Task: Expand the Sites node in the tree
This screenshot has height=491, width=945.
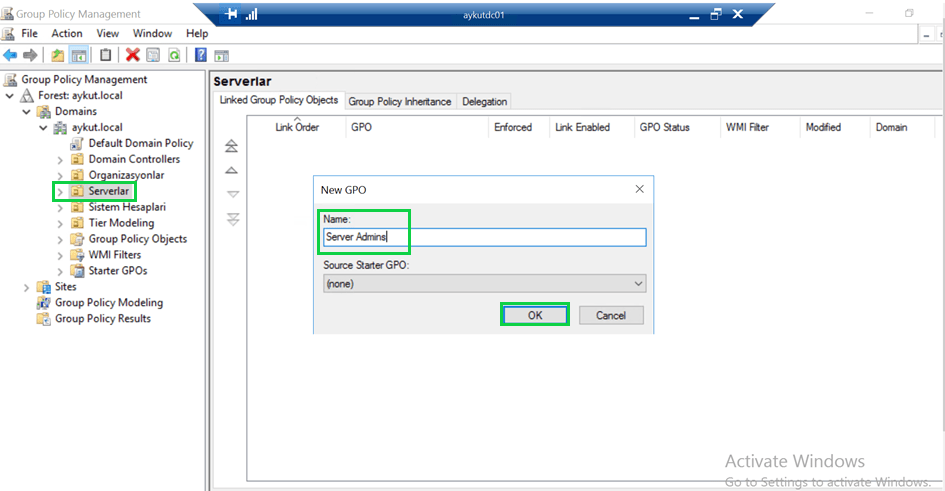Action: tap(27, 287)
